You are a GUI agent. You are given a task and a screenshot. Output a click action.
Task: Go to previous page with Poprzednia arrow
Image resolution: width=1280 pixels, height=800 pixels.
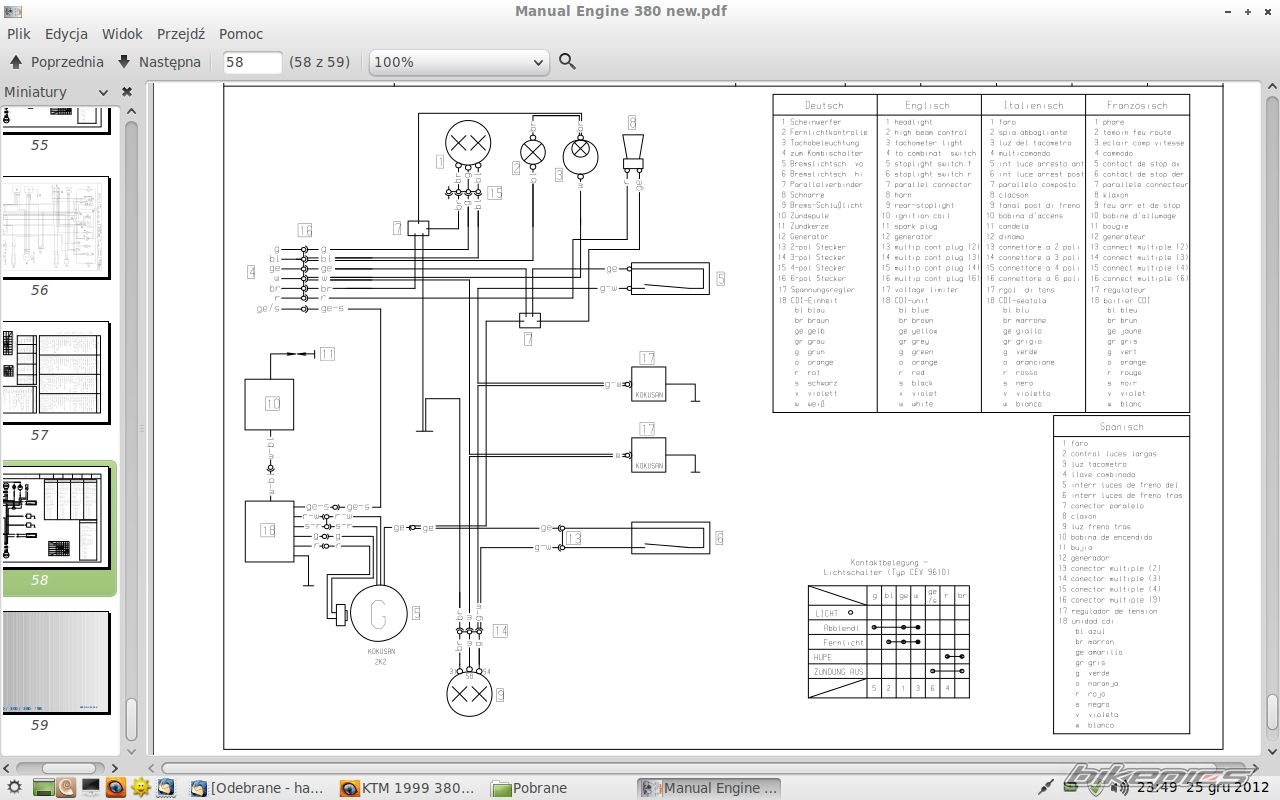[x=57, y=62]
